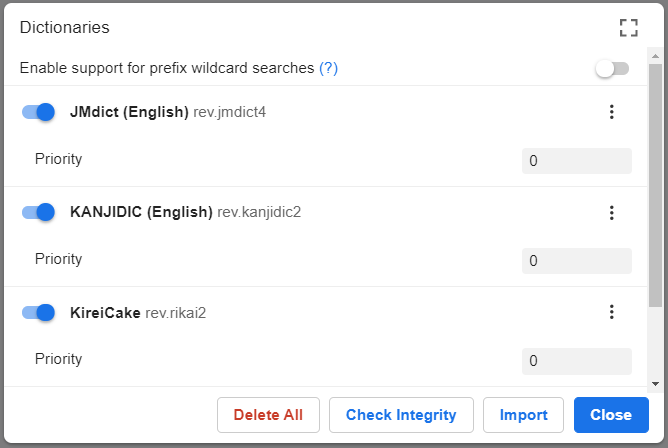Focus the KANJIDIC priority input field

pos(577,261)
